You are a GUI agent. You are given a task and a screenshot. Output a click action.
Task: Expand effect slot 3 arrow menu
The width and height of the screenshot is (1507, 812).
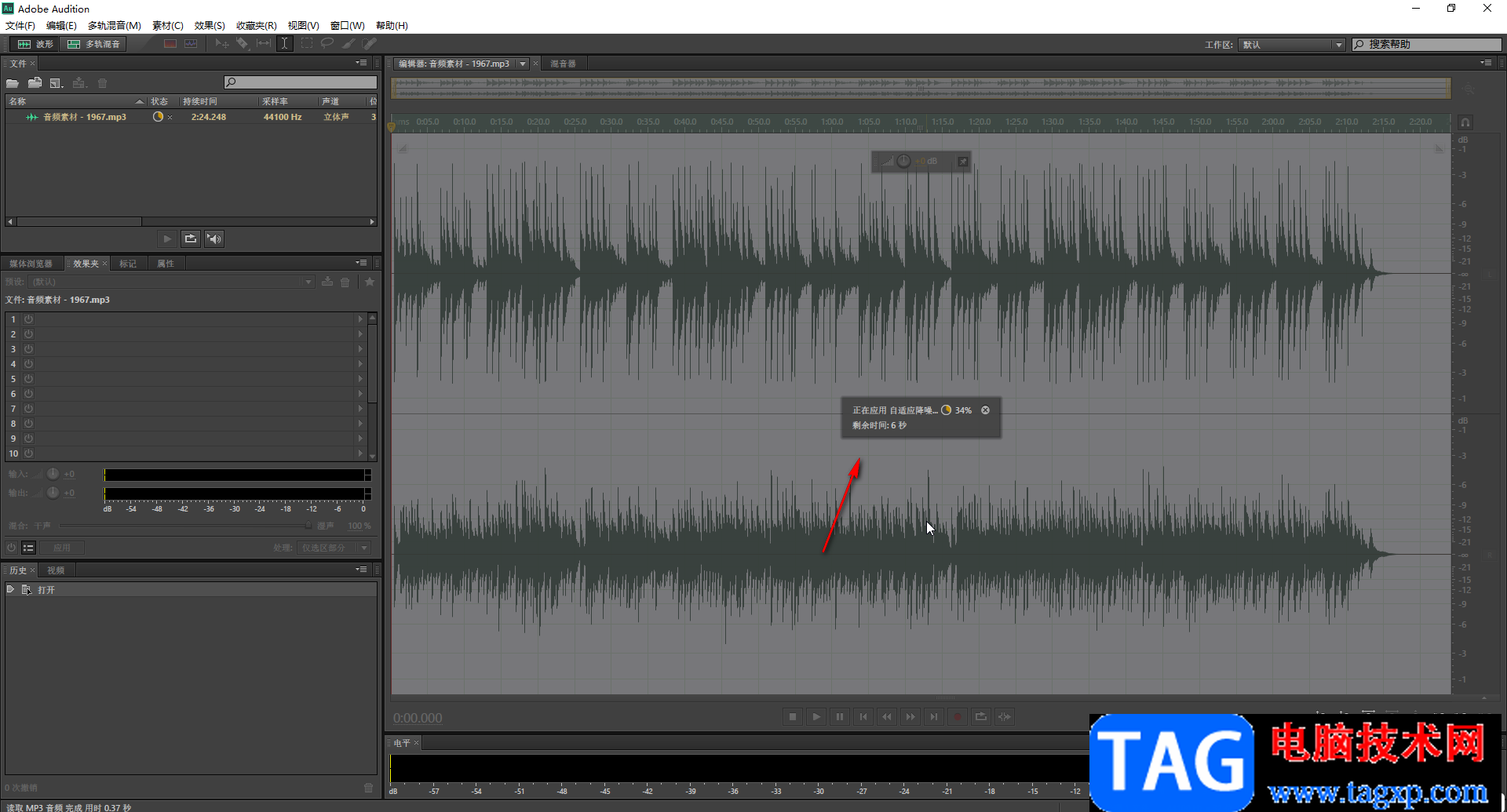[360, 349]
